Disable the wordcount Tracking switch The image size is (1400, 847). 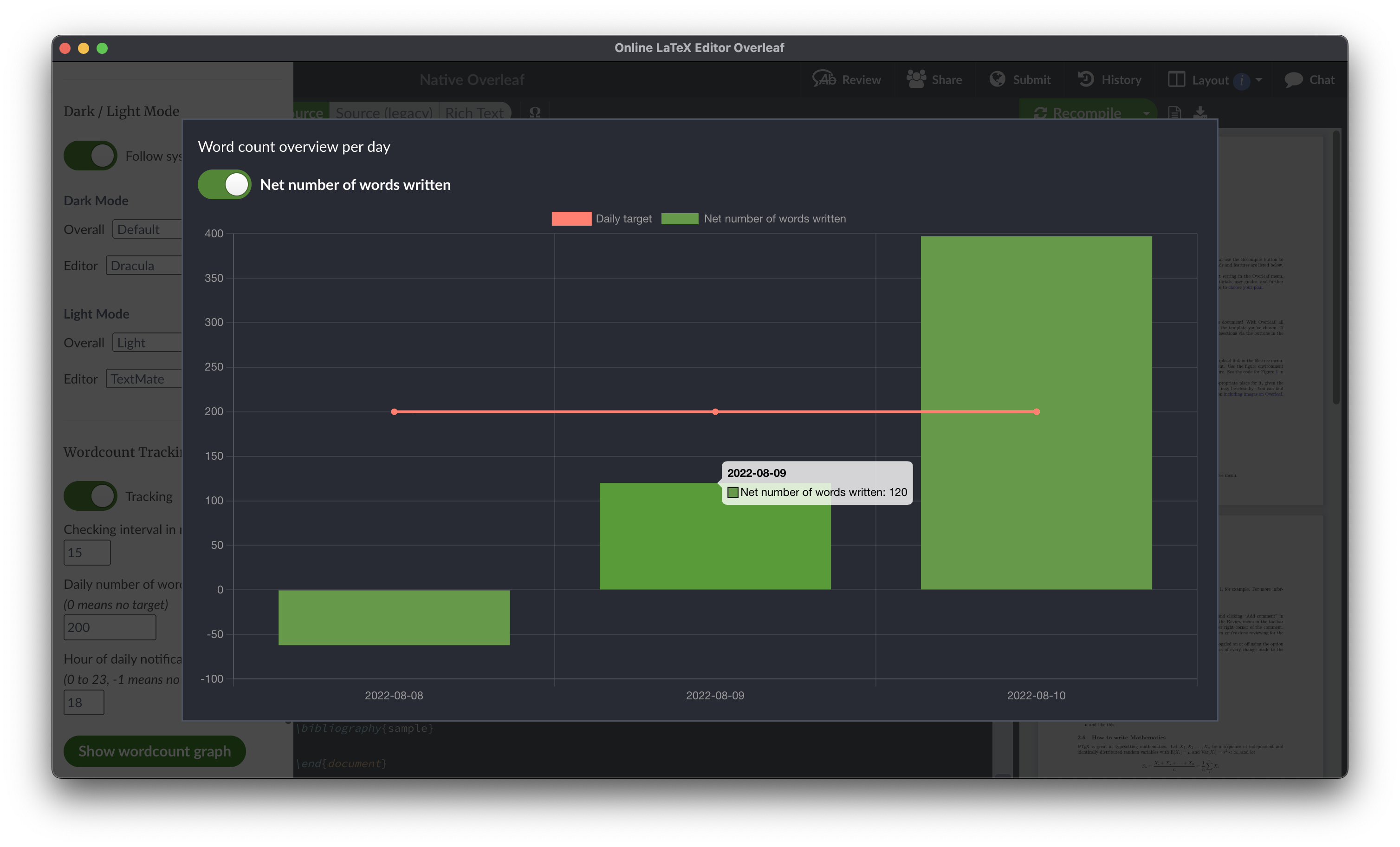point(91,496)
